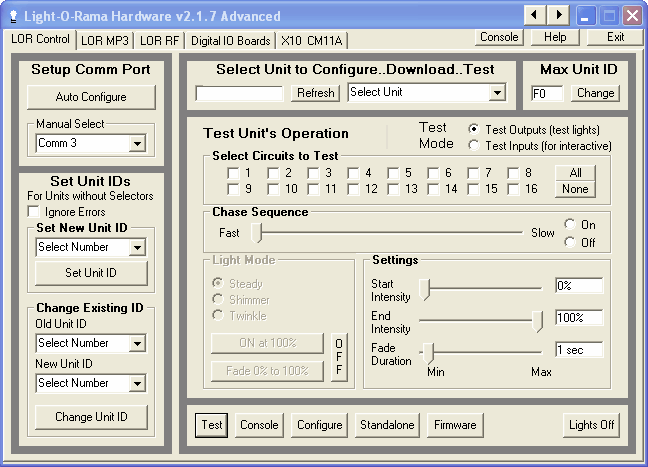Click the Exit button

pos(615,37)
